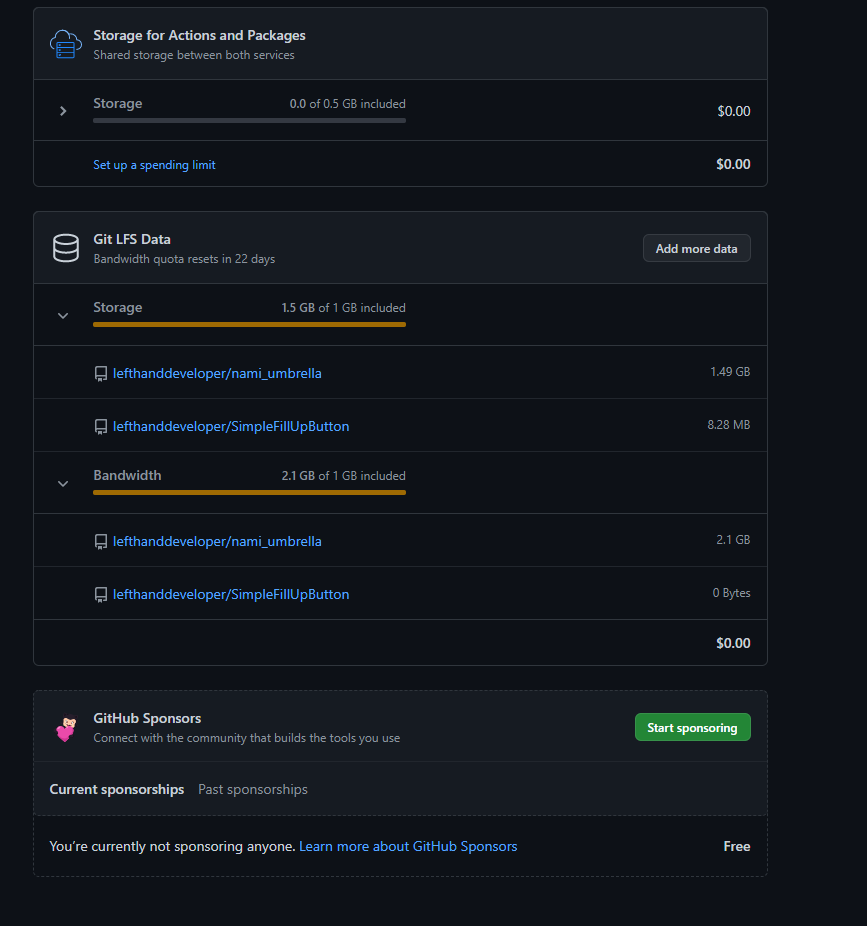The width and height of the screenshot is (867, 926).
Task: Click repo icon beside nami_umbrella under Bandwidth
Action: point(101,542)
